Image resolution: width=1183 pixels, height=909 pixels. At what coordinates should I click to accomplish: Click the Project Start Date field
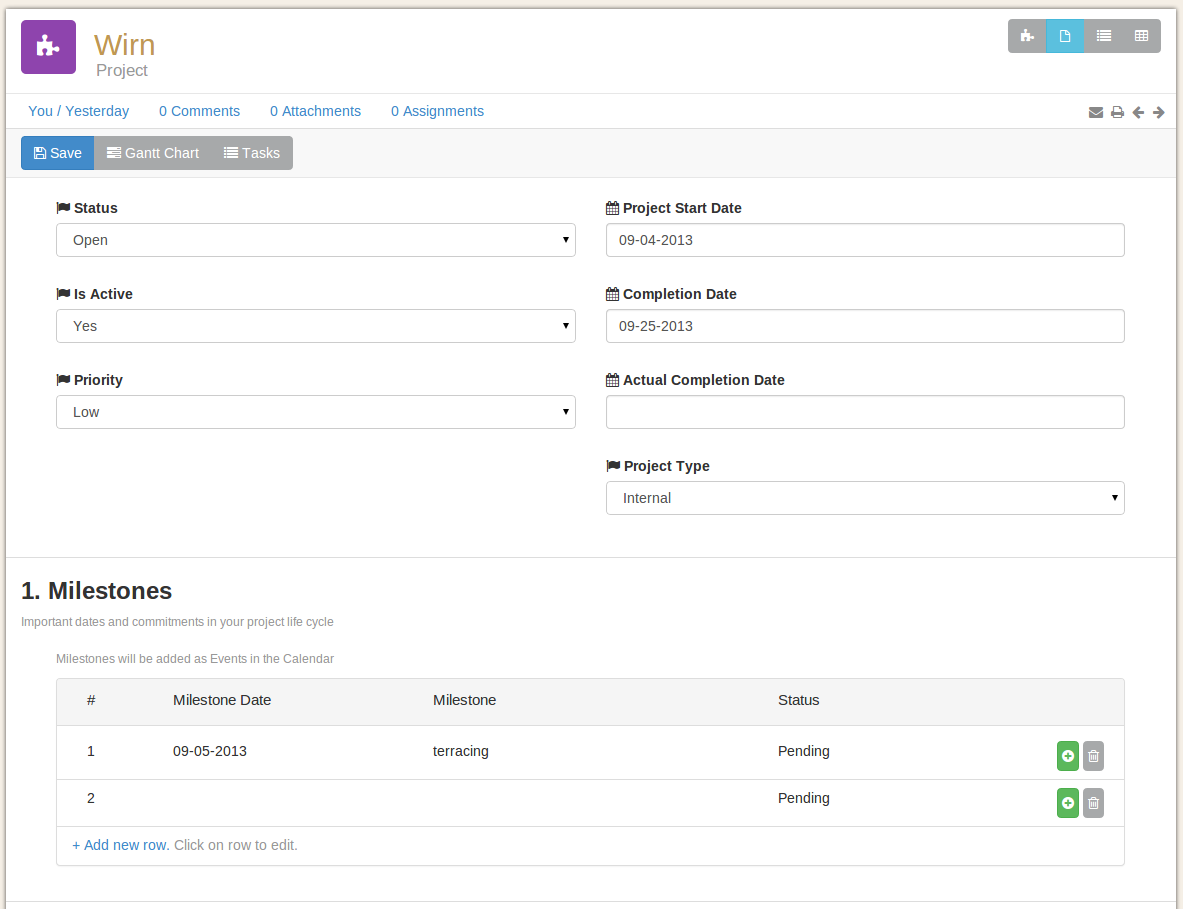(865, 240)
